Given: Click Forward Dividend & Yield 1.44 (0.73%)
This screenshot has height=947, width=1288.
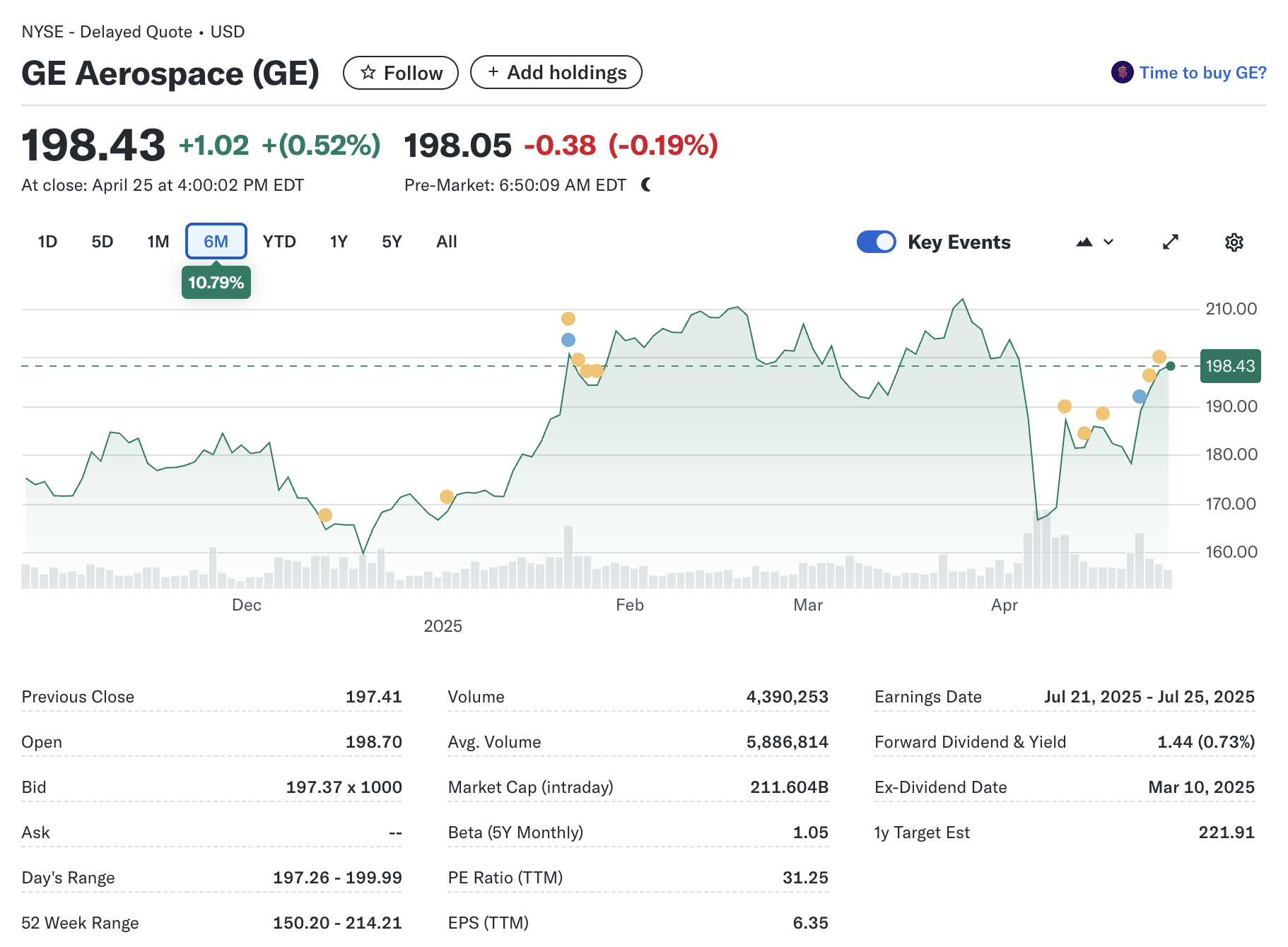Looking at the screenshot, I should (x=1206, y=742).
